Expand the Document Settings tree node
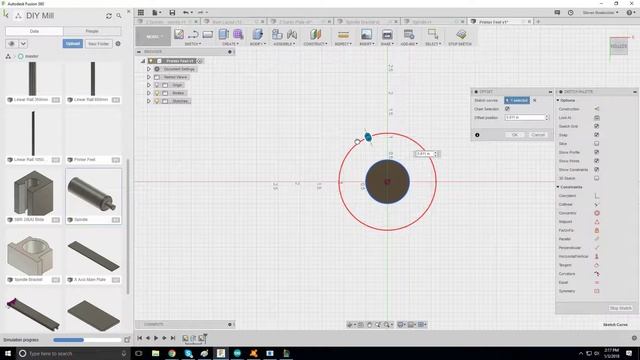The width and height of the screenshot is (640, 360). (x=149, y=69)
